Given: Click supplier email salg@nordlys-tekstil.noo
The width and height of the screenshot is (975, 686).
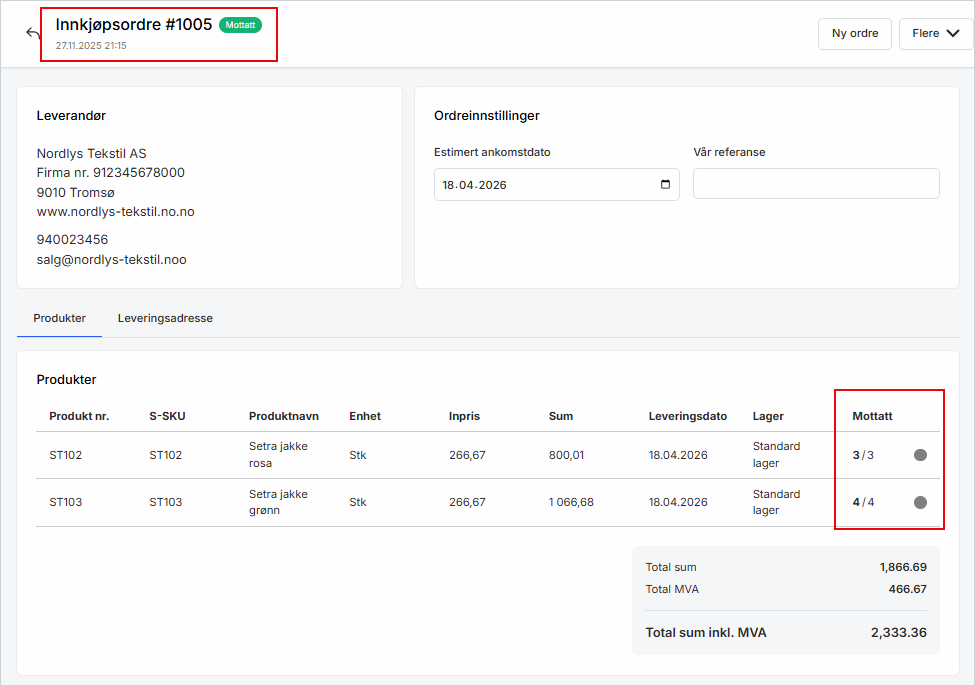Looking at the screenshot, I should (111, 259).
